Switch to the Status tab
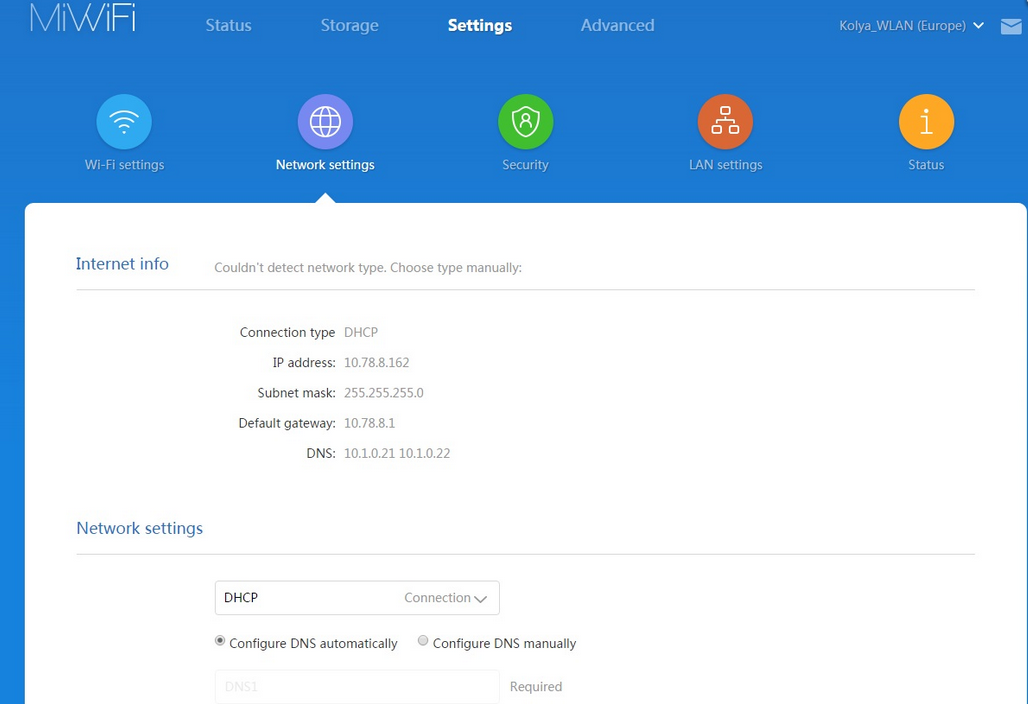This screenshot has height=704, width=1028. [x=228, y=26]
